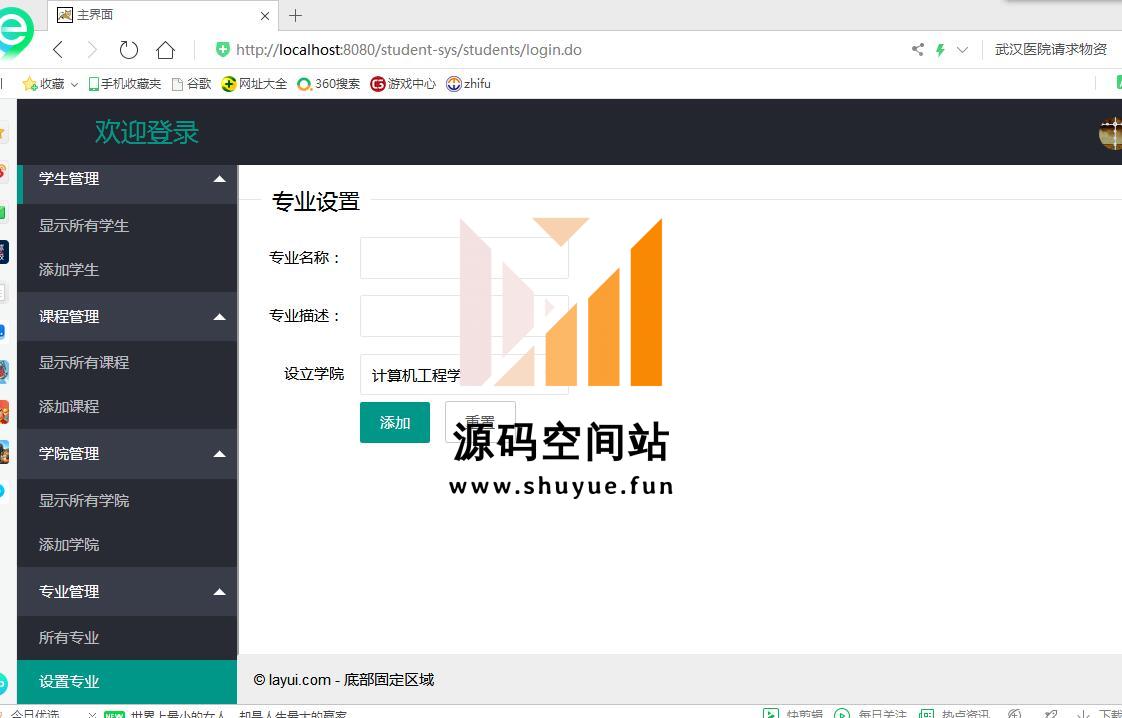Screen dimensions: 1122x718
Task: Open the browser home icon
Action: tap(165, 49)
